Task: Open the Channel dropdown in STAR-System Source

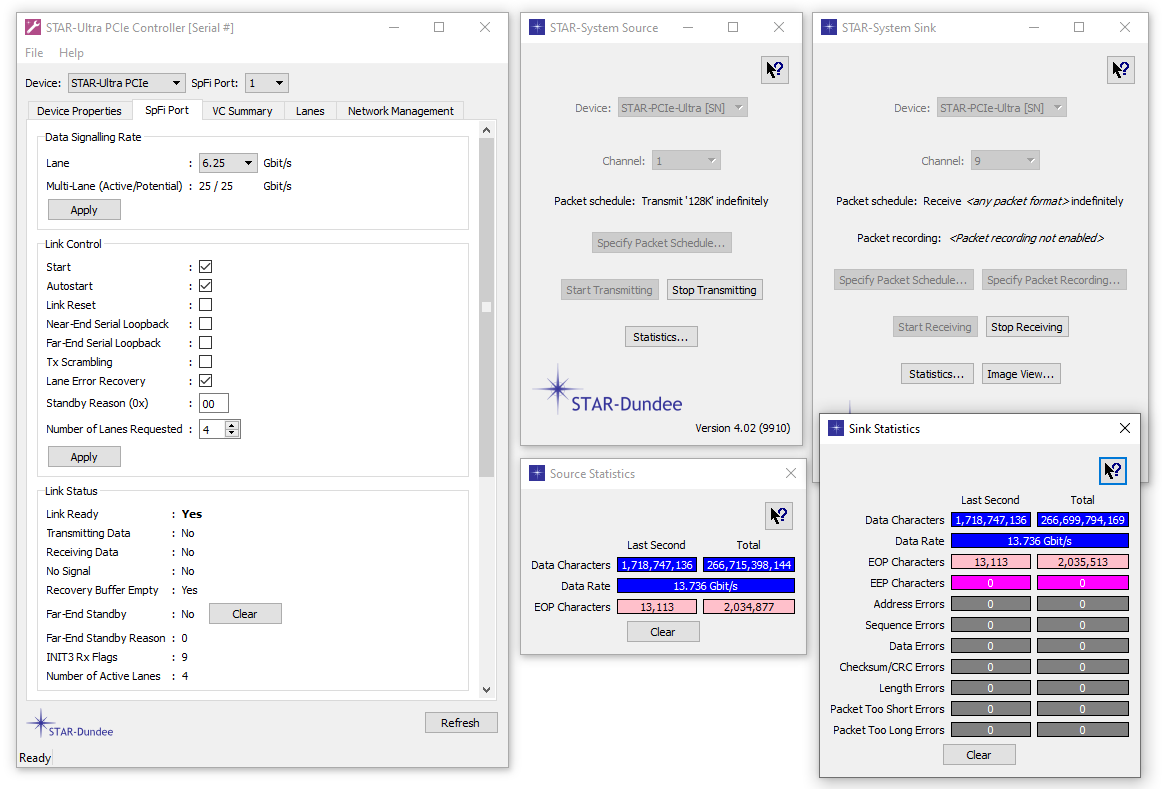Action: [686, 160]
